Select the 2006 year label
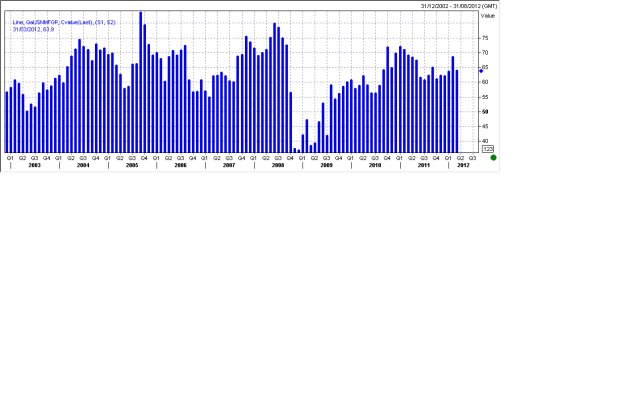 click(180, 165)
